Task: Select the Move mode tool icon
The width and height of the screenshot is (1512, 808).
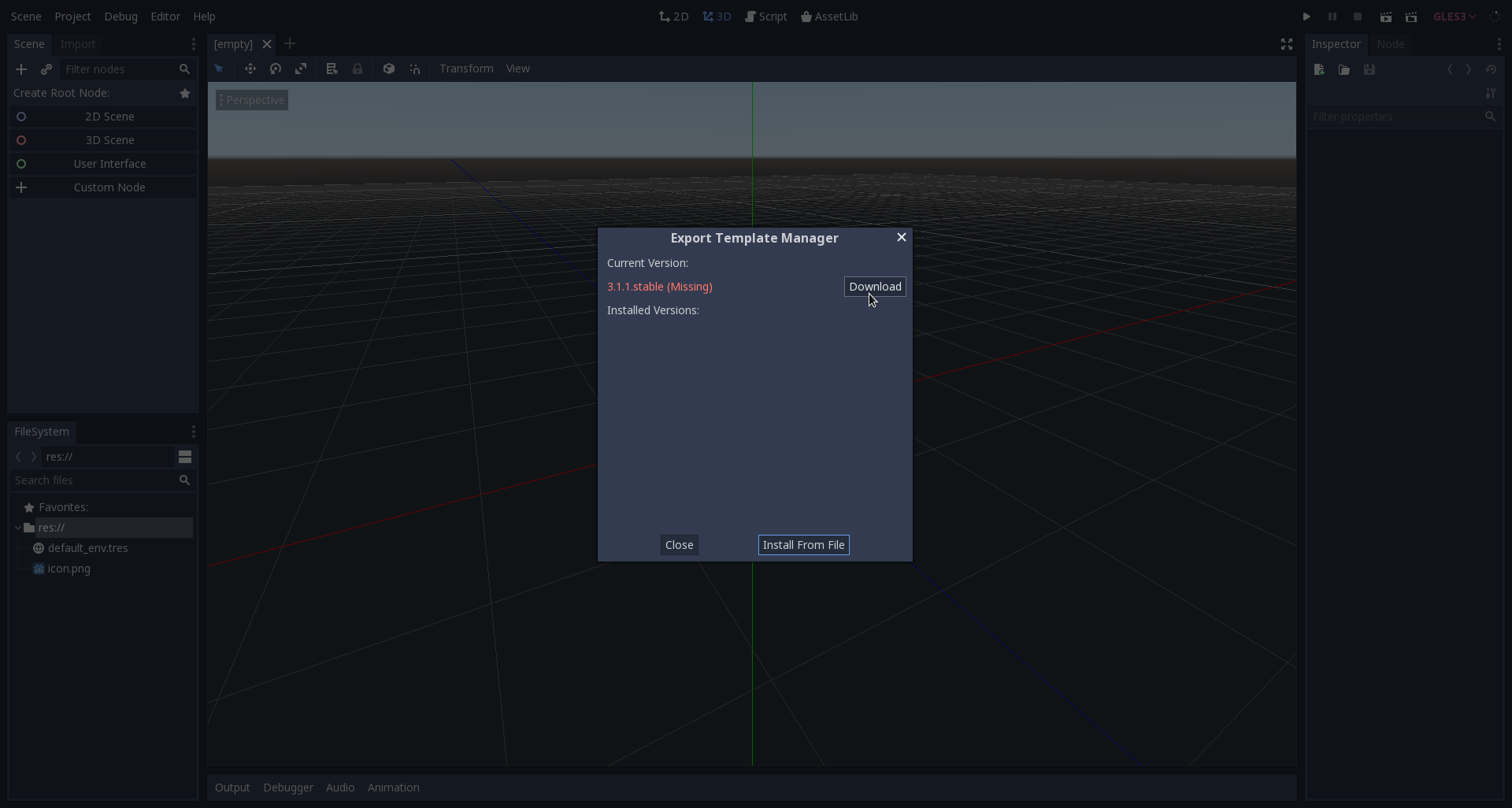Action: (x=250, y=69)
